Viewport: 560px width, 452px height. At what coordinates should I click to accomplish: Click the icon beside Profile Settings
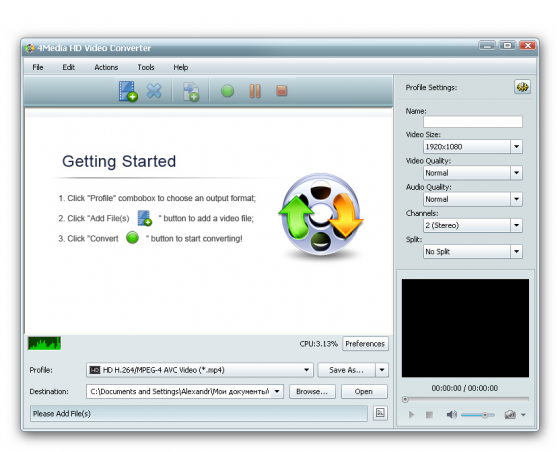(522, 87)
